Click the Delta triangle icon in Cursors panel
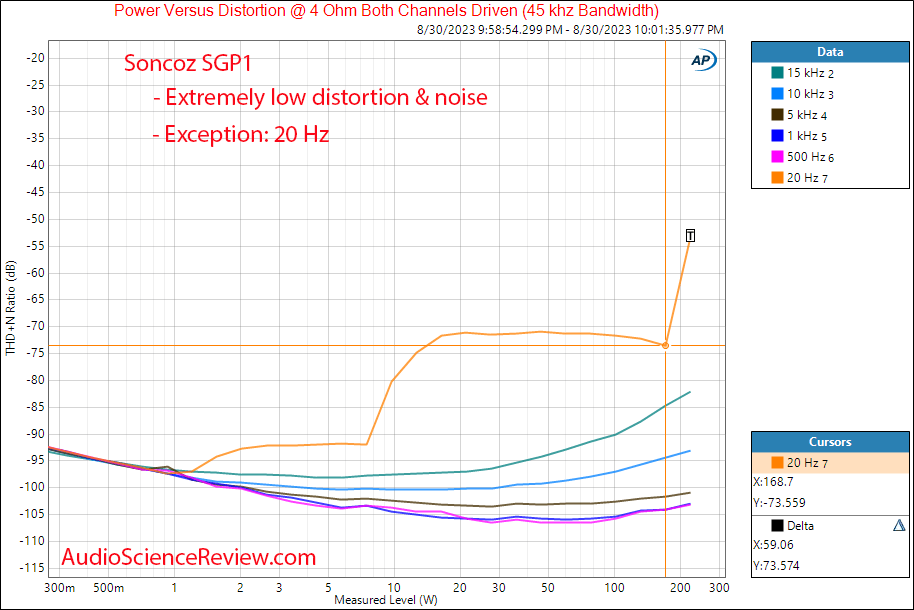This screenshot has width=914, height=610. click(899, 525)
